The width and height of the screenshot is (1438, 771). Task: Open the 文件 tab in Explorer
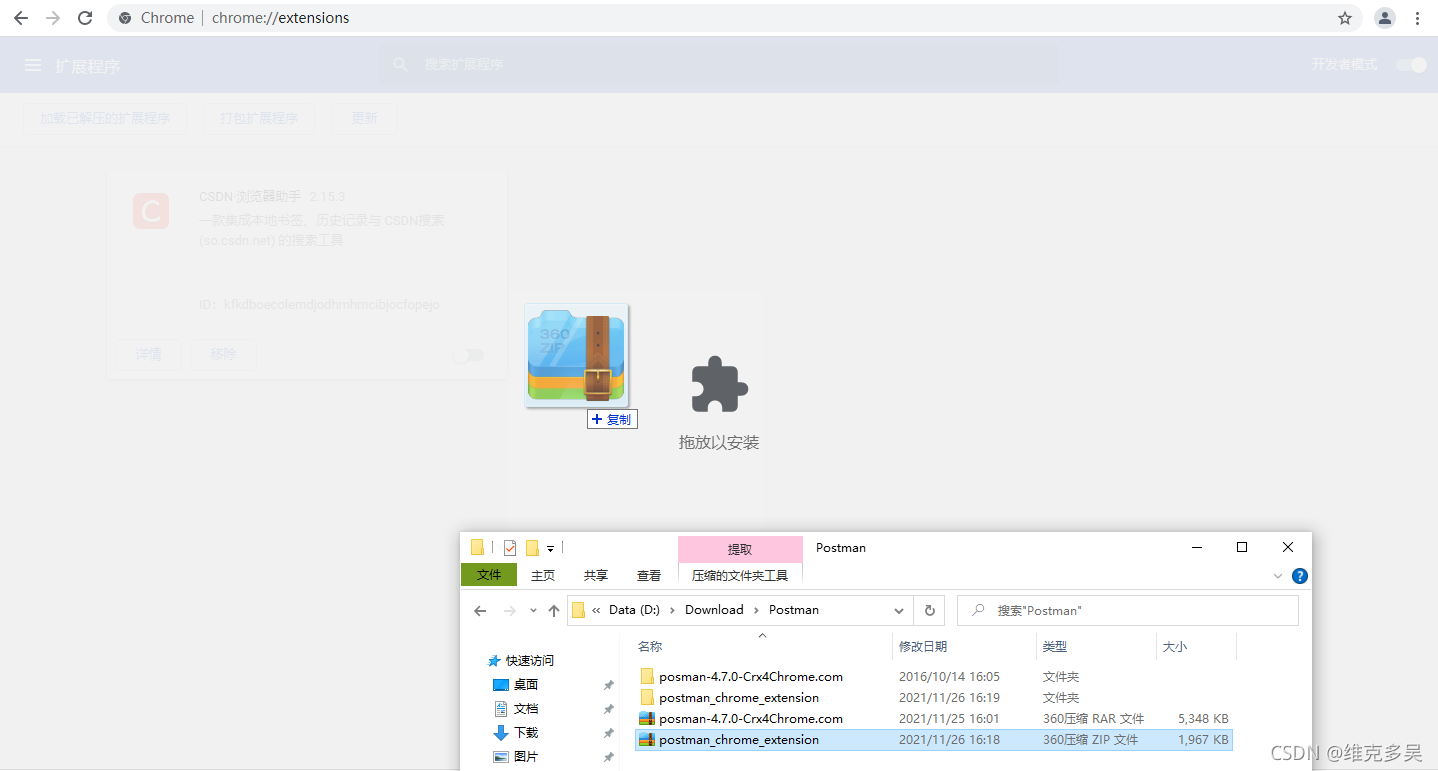click(489, 575)
